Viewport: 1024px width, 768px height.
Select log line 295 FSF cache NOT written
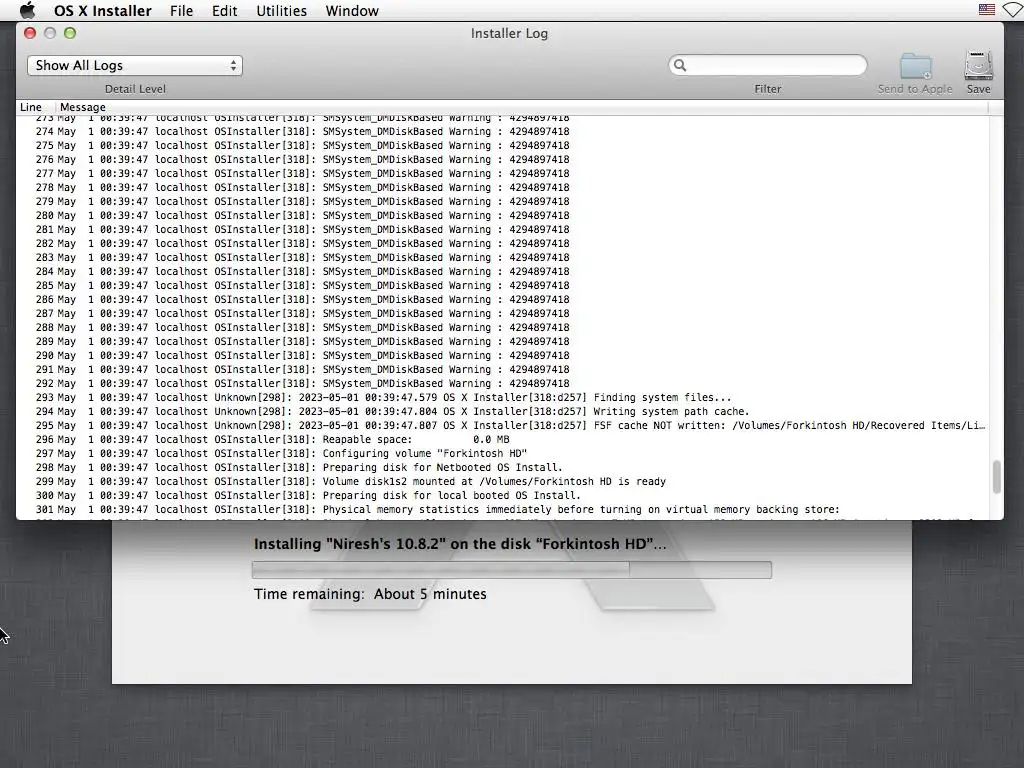(503, 425)
